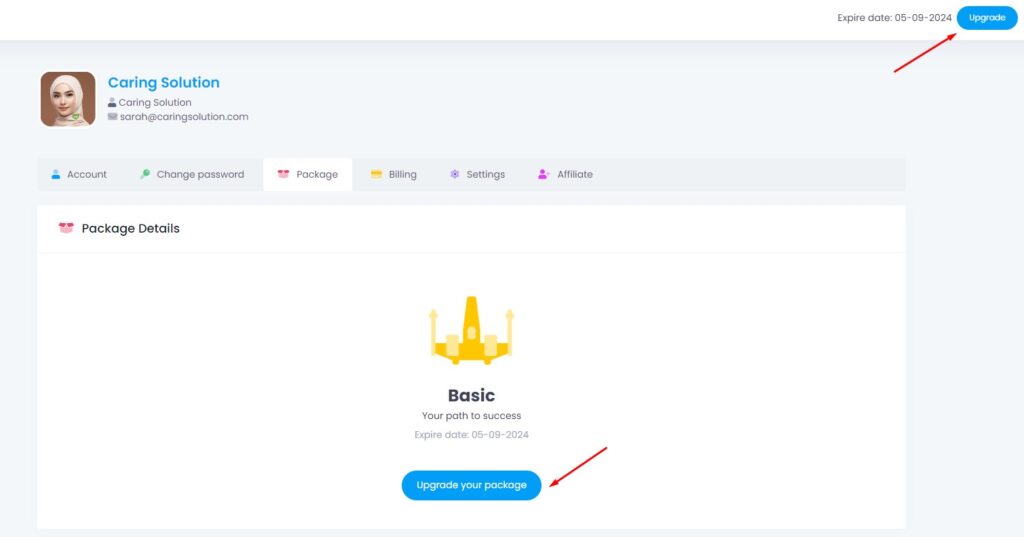The width and height of the screenshot is (1024, 537).
Task: Click the Basic plan title
Action: (x=471, y=395)
